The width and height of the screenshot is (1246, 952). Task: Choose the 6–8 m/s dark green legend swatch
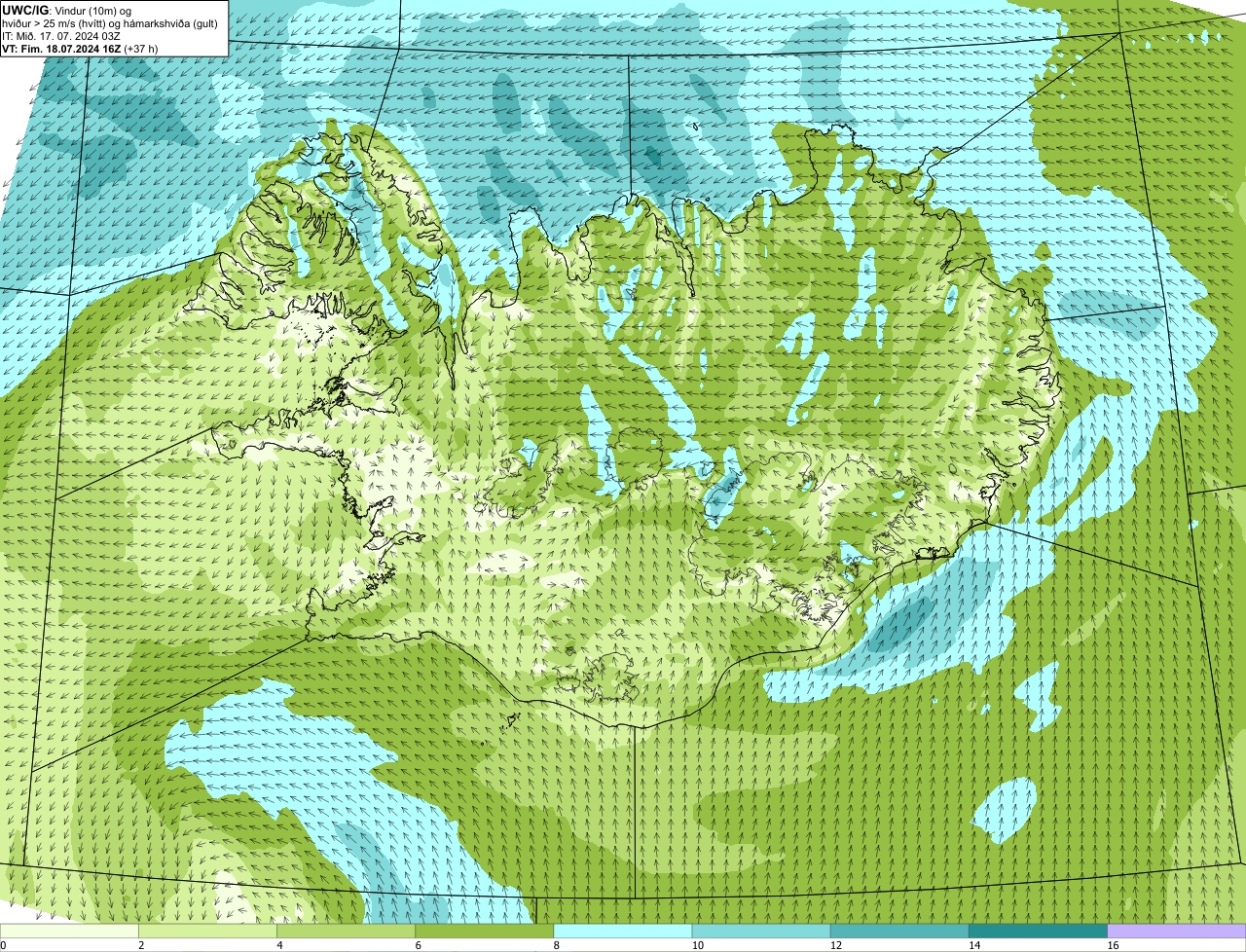tap(485, 931)
